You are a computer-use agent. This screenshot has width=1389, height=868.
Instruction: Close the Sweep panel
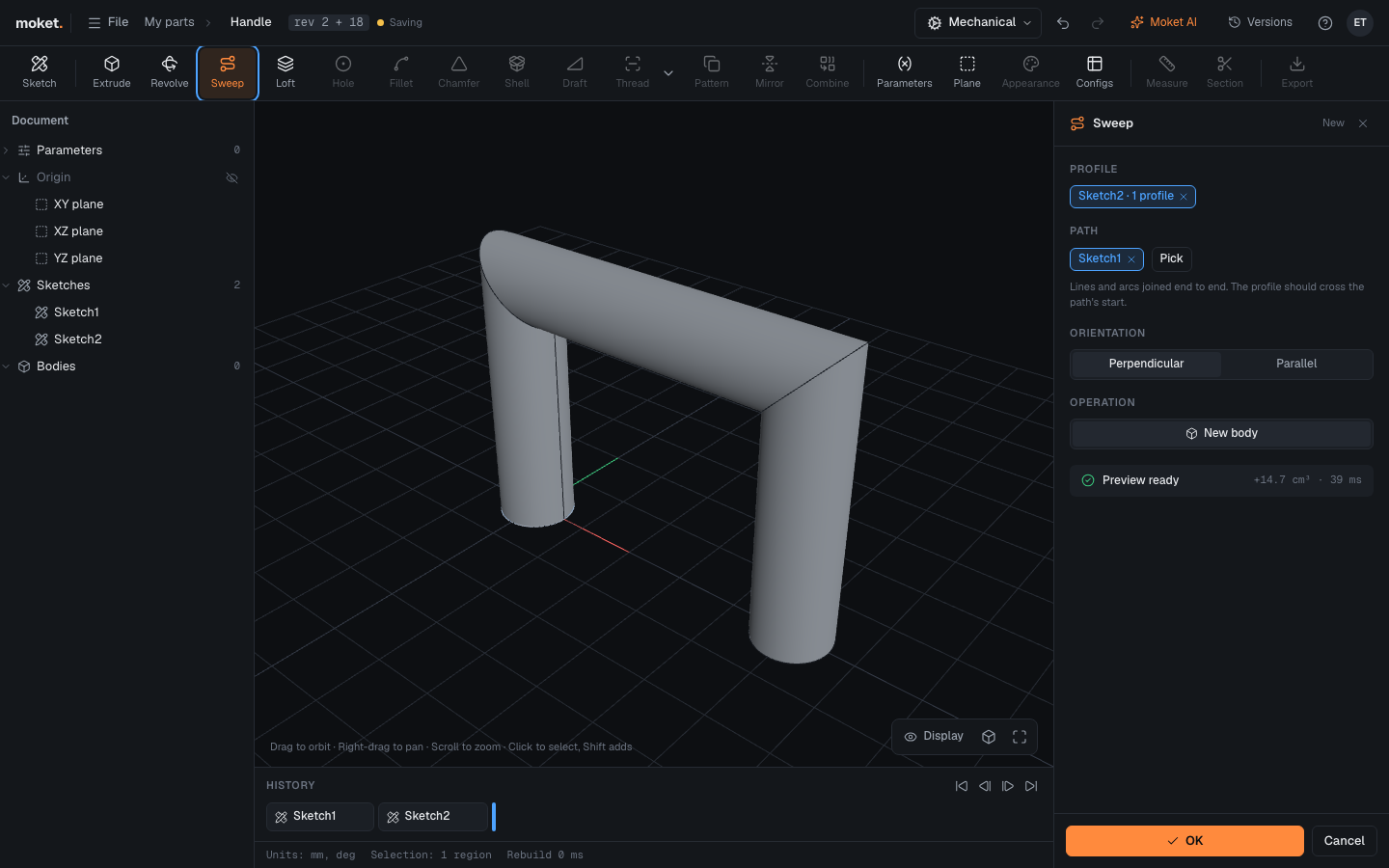pos(1363,123)
